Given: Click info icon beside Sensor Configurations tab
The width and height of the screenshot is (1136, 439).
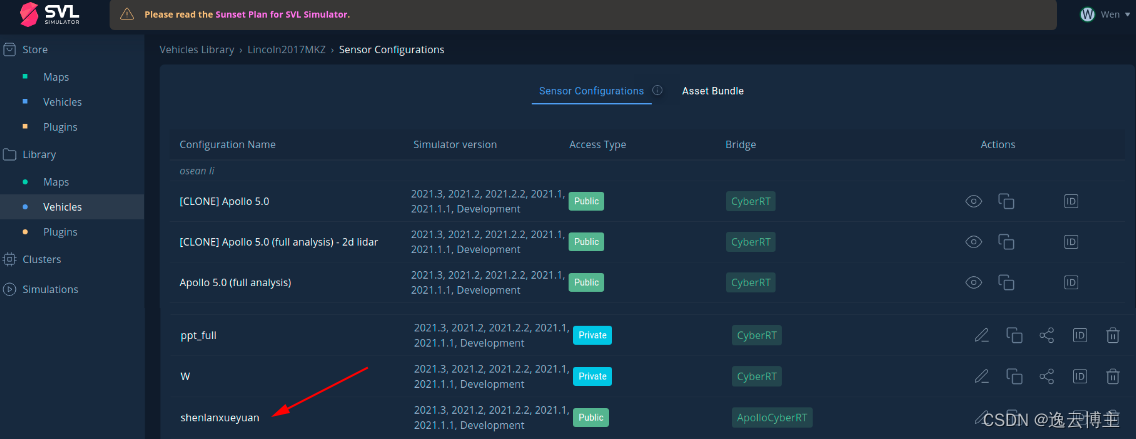Looking at the screenshot, I should point(657,91).
